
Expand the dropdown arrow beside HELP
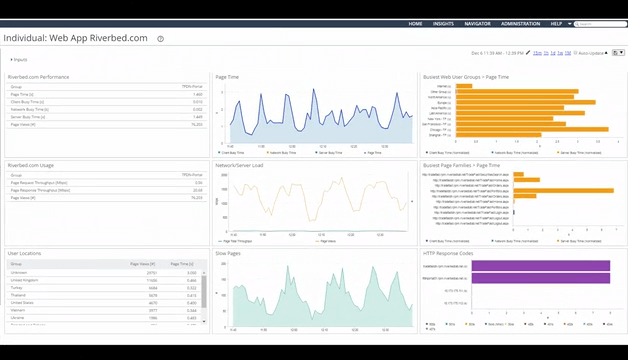point(570,24)
